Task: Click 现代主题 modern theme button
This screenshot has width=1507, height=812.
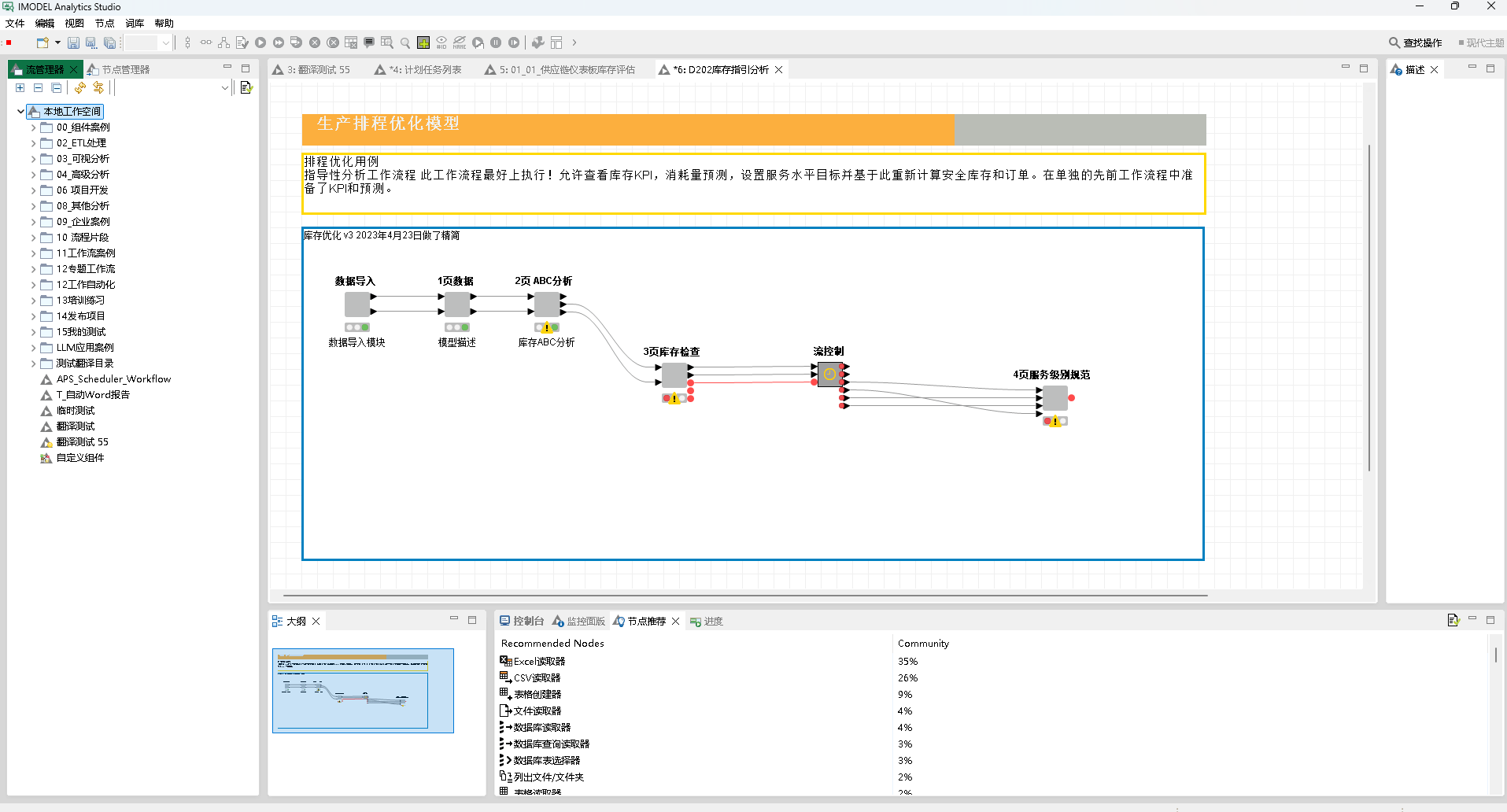Action: (x=1482, y=42)
